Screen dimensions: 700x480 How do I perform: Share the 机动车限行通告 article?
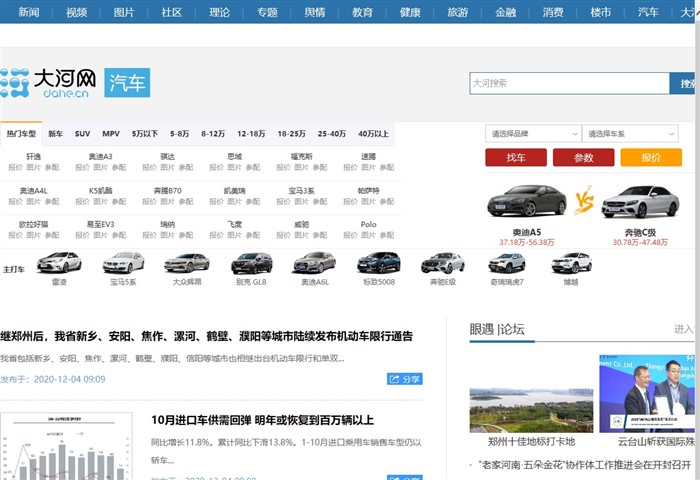[x=404, y=379]
